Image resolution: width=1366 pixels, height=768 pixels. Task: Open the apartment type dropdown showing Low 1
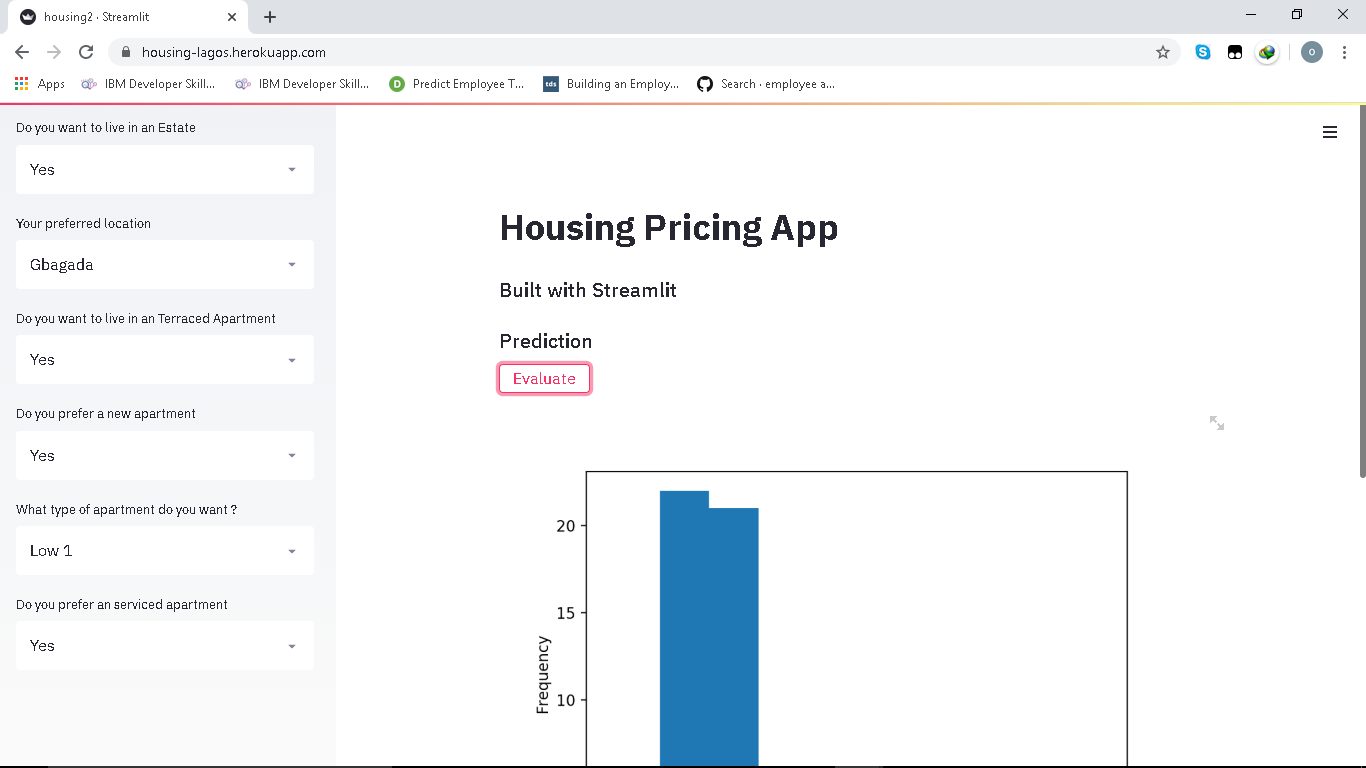[165, 551]
